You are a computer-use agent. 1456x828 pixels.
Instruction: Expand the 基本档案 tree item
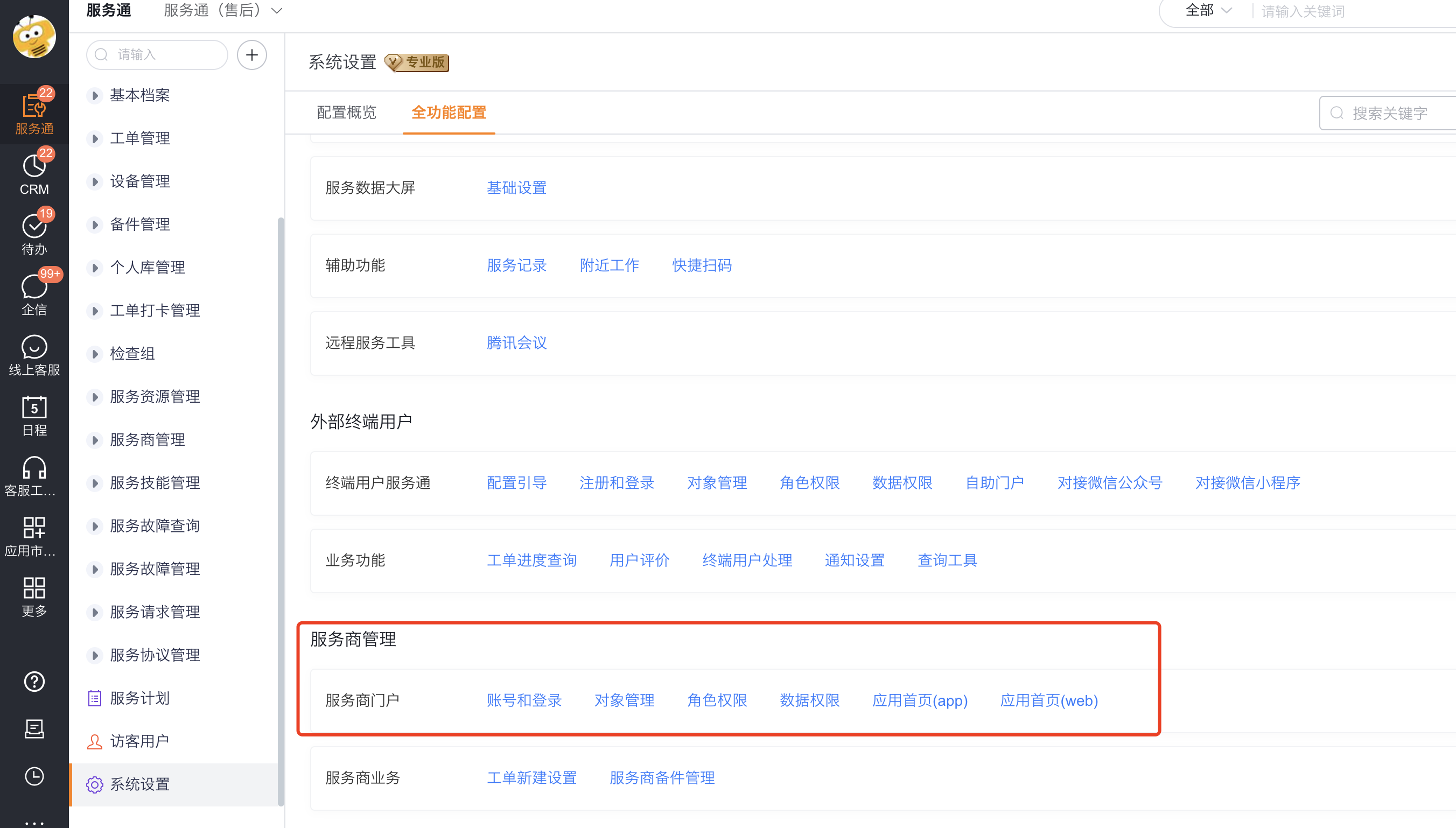coord(94,95)
